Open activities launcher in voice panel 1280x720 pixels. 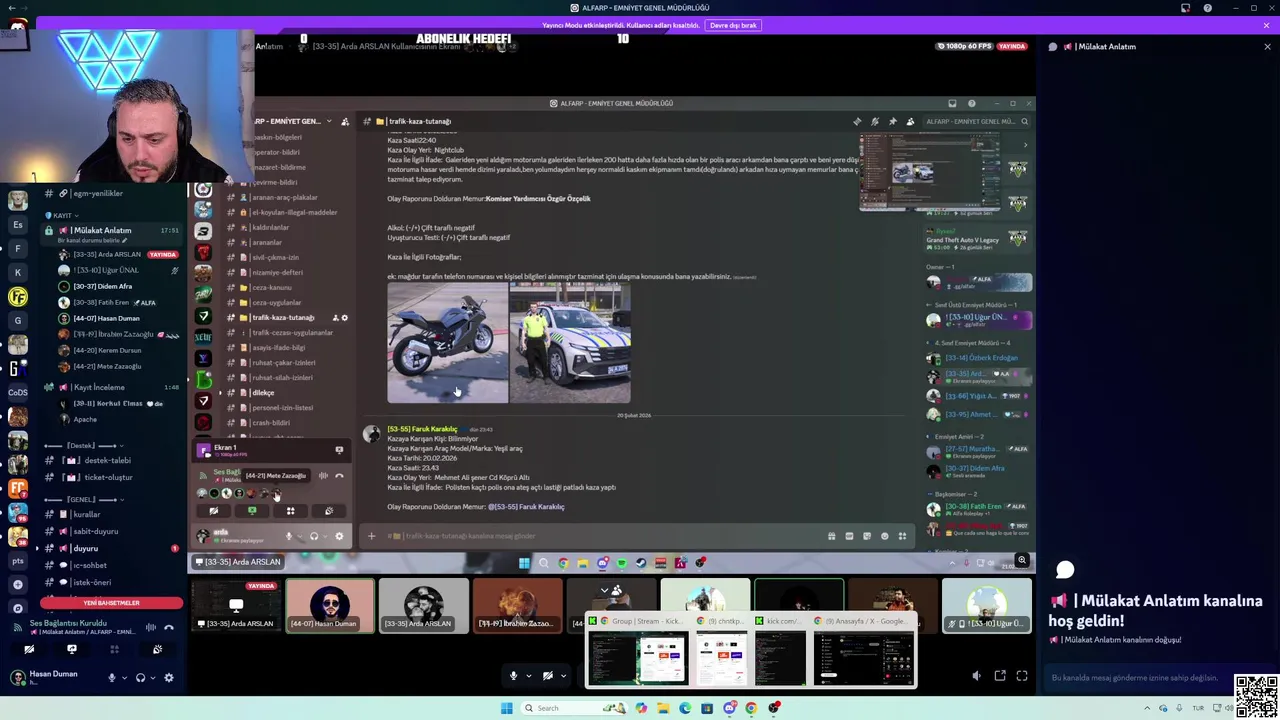pos(114,650)
